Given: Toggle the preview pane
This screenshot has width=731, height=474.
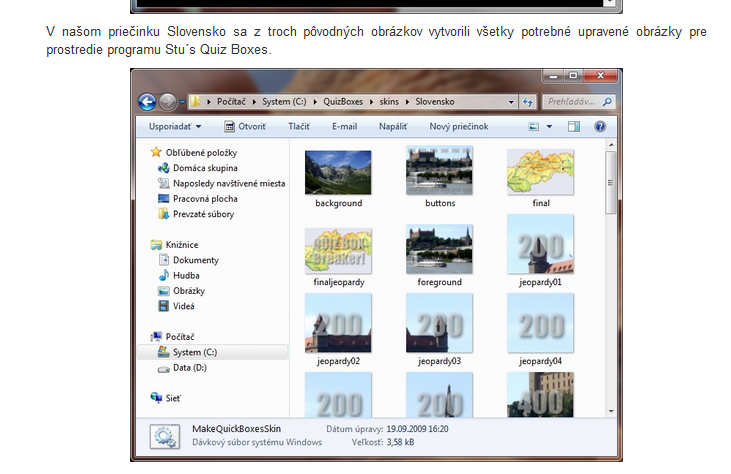Looking at the screenshot, I should click(x=573, y=126).
